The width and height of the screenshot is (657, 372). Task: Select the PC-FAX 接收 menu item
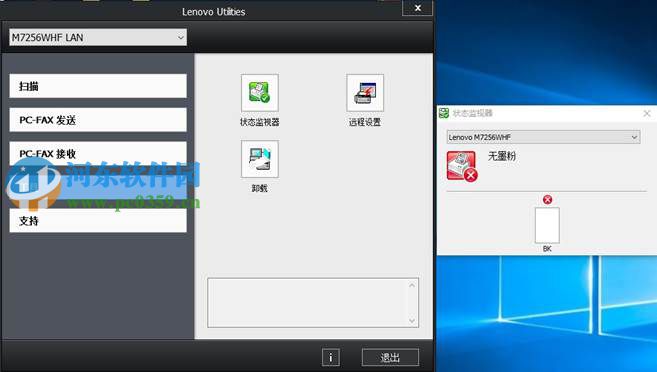tap(98, 153)
